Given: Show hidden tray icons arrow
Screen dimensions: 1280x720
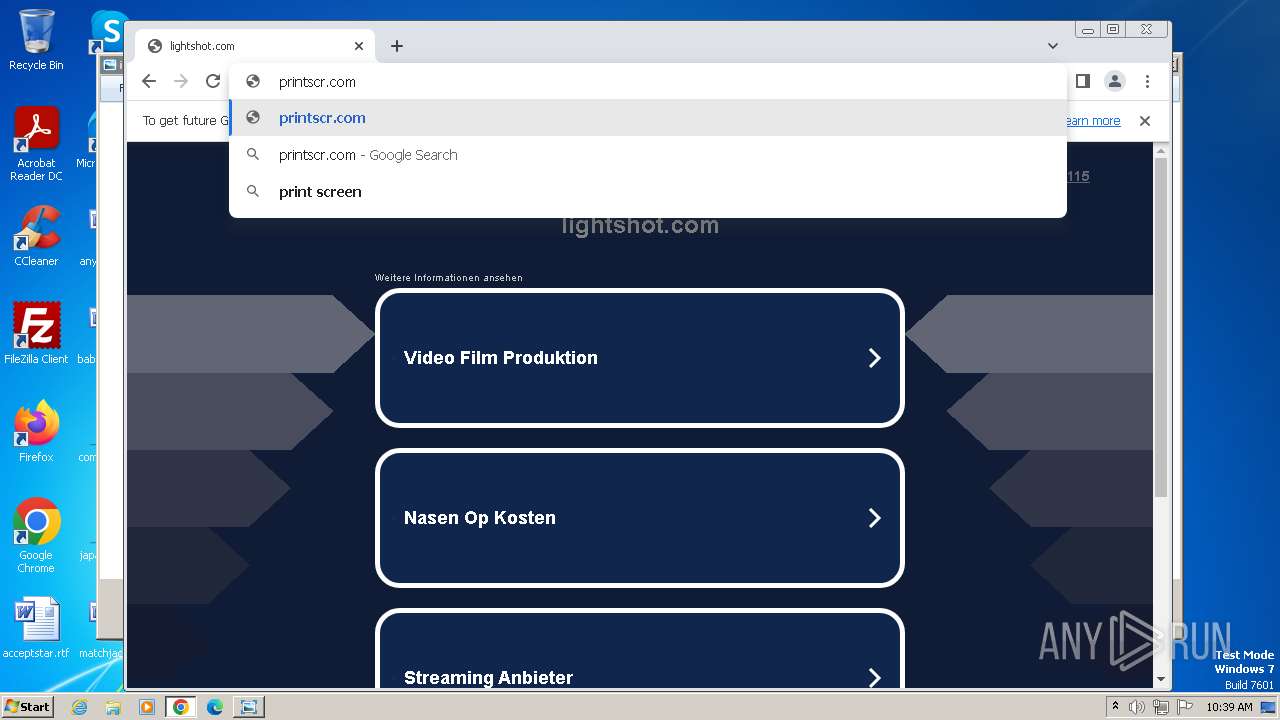Looking at the screenshot, I should click(1115, 707).
